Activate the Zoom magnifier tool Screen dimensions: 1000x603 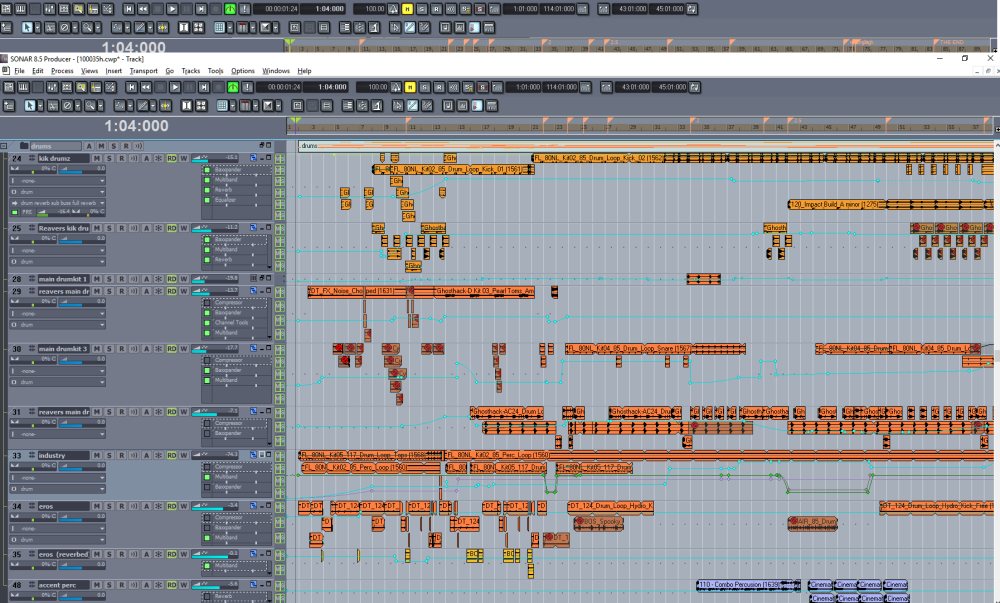point(88,104)
